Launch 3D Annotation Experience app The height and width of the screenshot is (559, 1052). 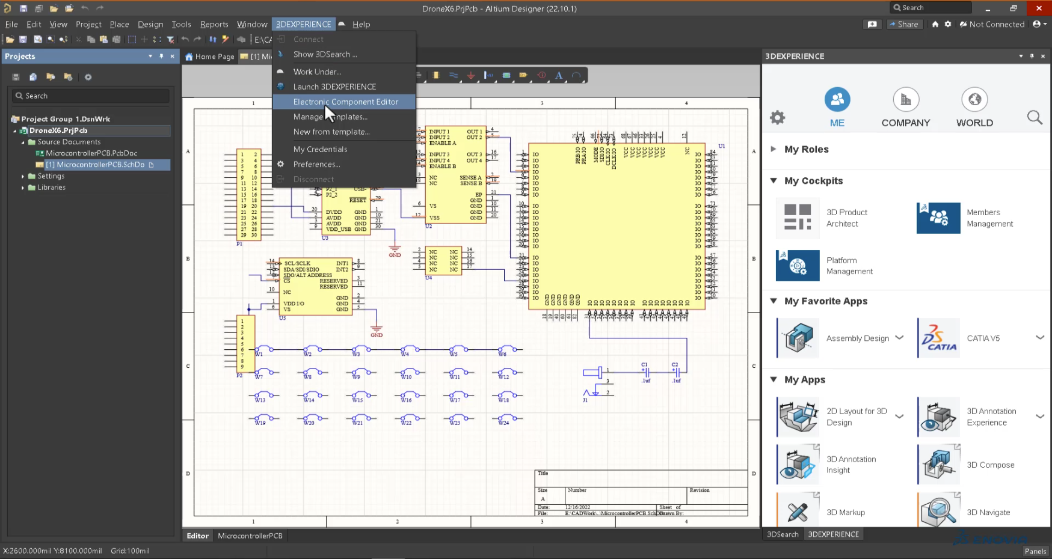938,417
